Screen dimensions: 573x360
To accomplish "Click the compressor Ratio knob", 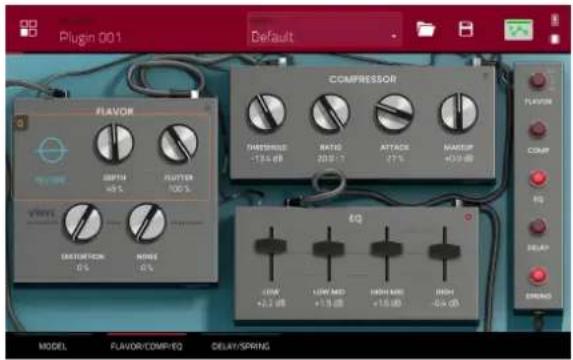I will [331, 113].
